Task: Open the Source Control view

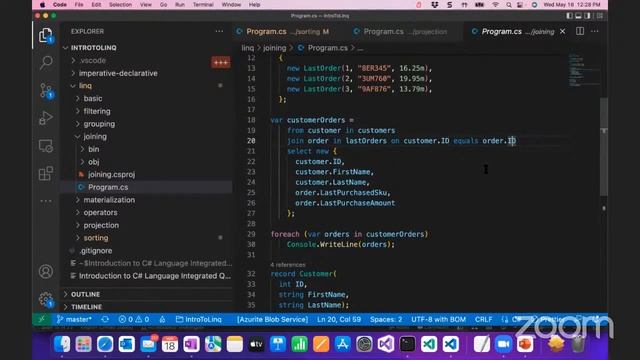Action: 46,91
